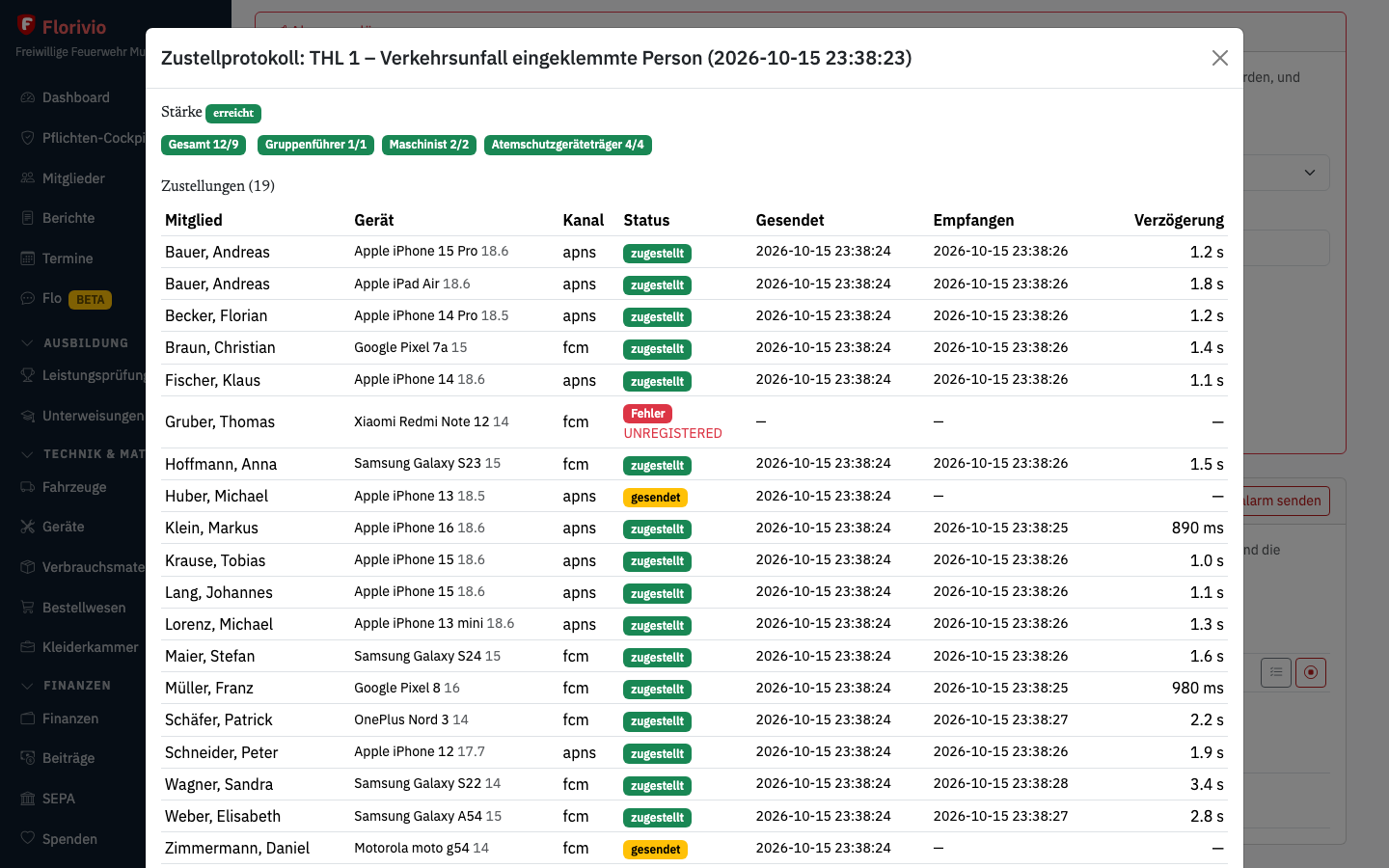Image resolution: width=1389 pixels, height=868 pixels.
Task: Click the Geräte tools icon
Action: [28, 527]
